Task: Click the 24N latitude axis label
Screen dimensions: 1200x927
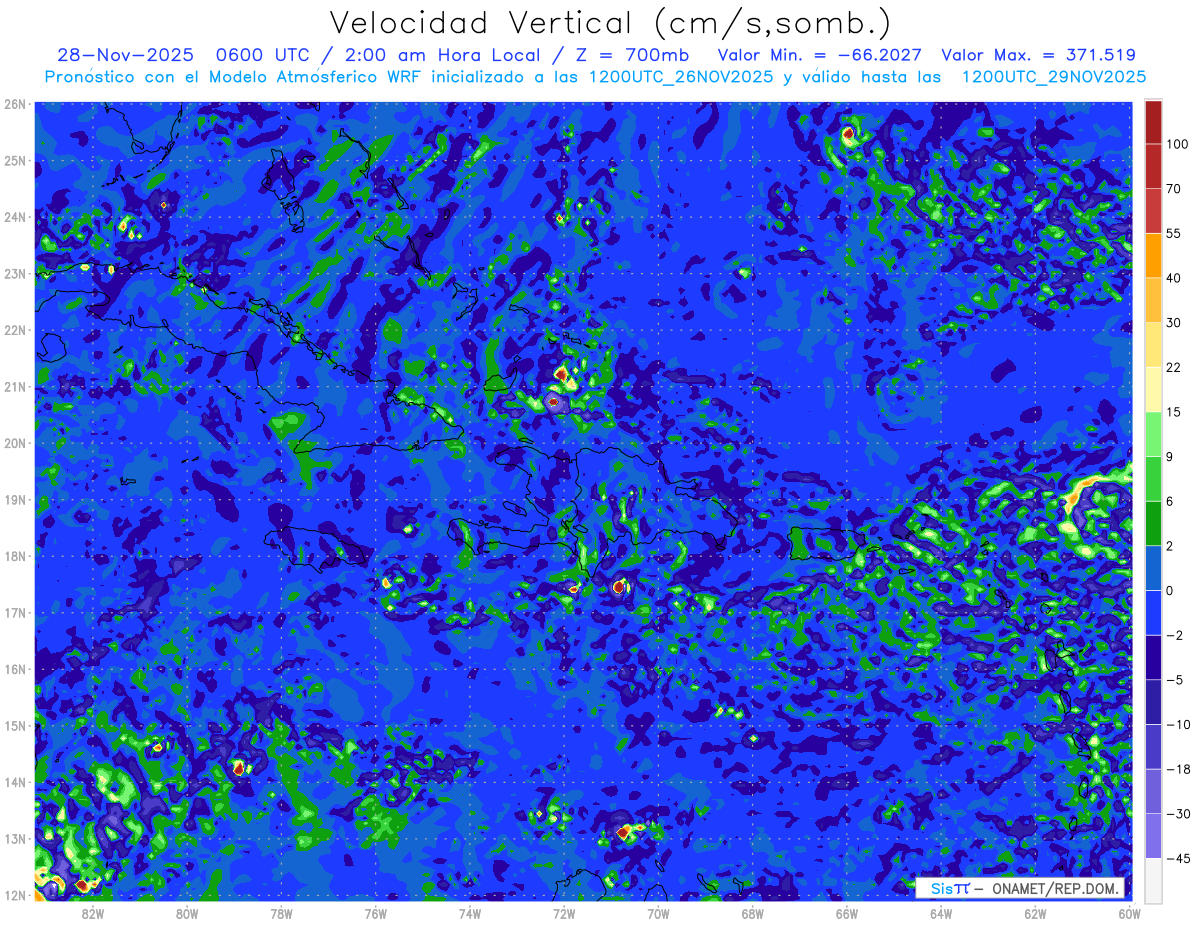Action: click(x=15, y=217)
